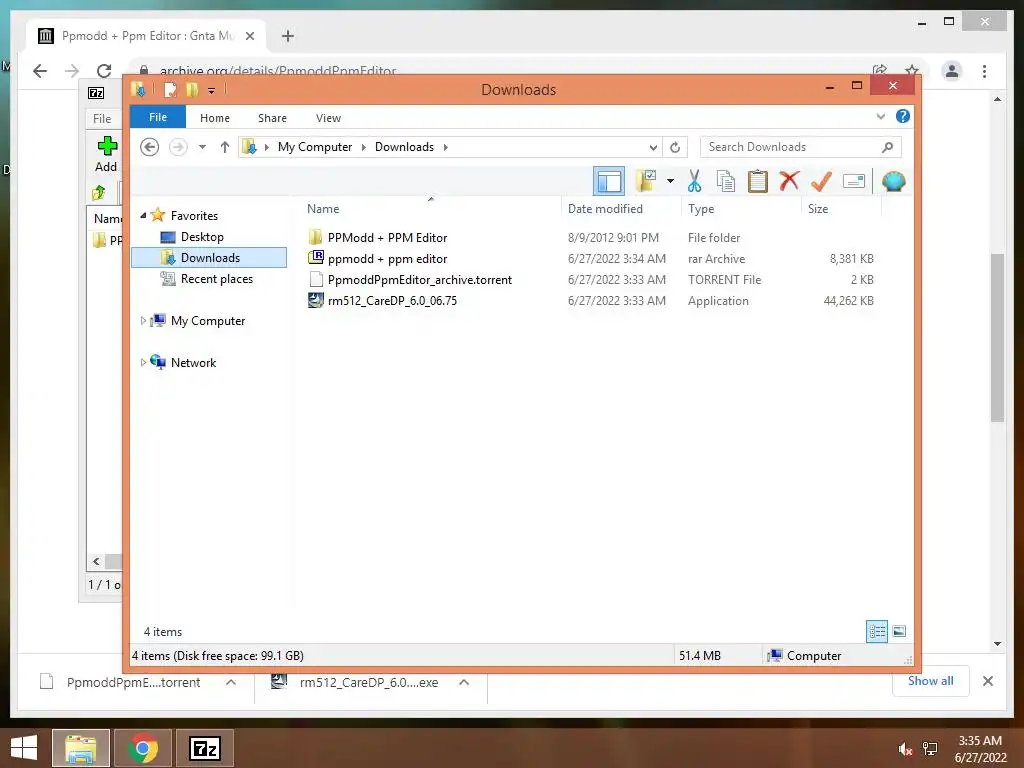1024x768 pixels.
Task: Click the folder options toolbar icon
Action: point(646,181)
